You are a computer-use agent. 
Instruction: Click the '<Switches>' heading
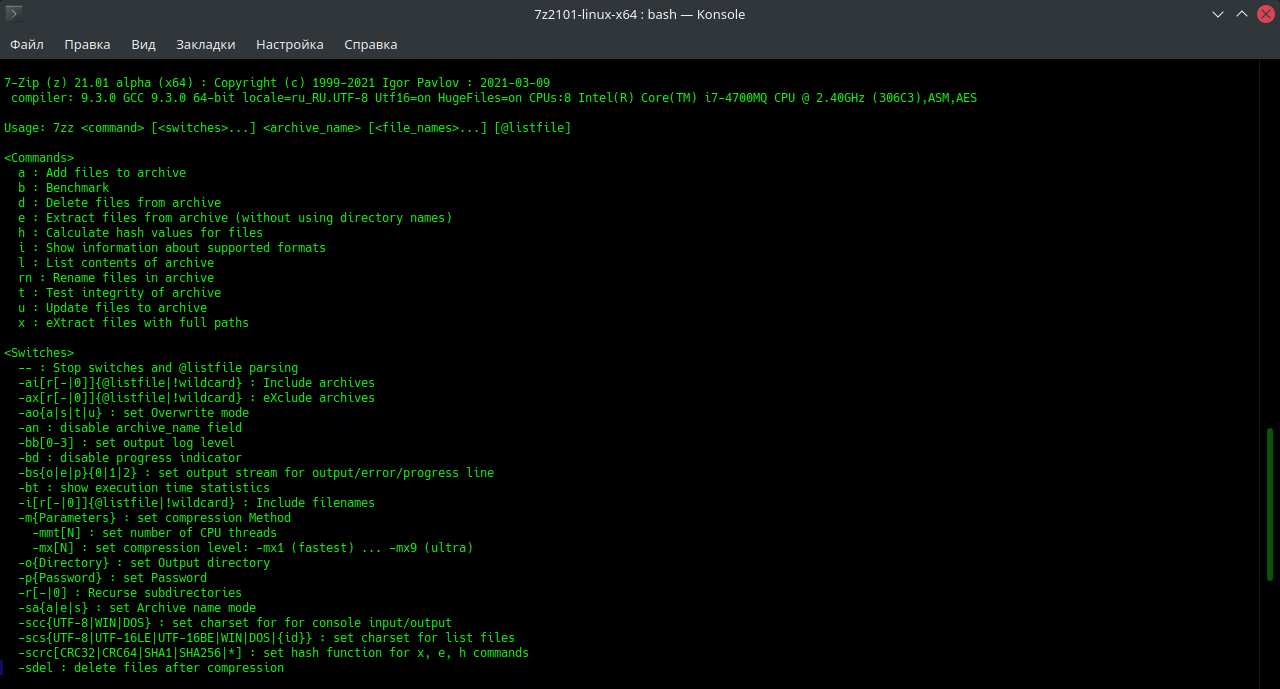tap(39, 353)
